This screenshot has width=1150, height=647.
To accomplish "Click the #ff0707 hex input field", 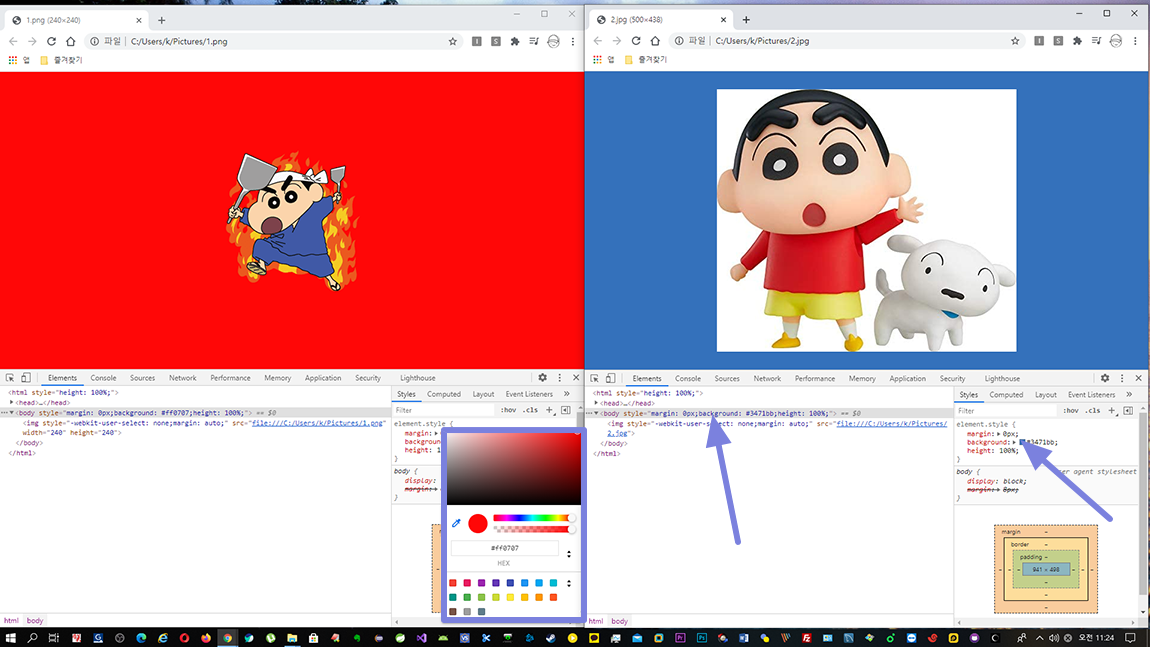I will click(505, 548).
